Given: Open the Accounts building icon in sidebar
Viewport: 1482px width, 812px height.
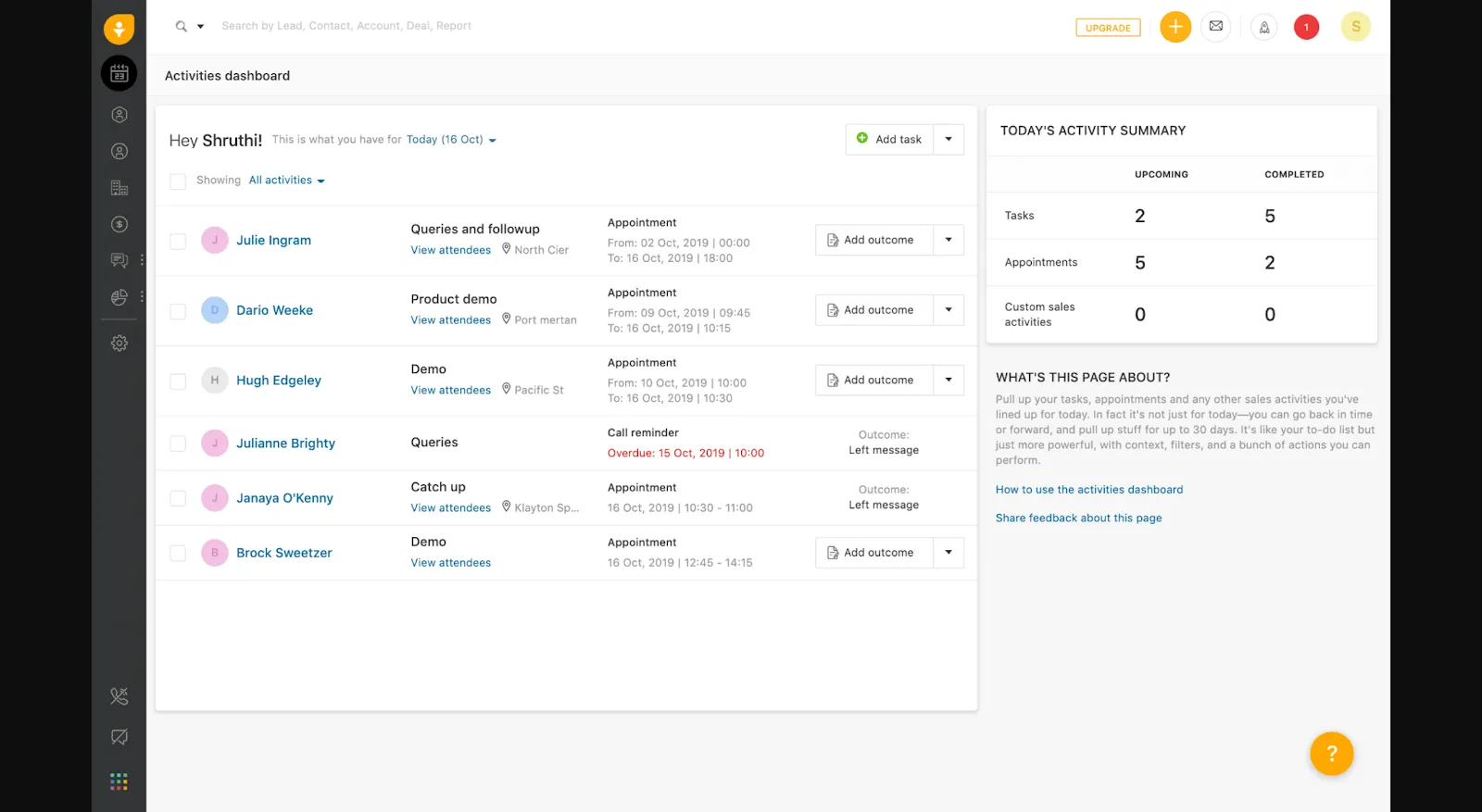Looking at the screenshot, I should point(119,188).
